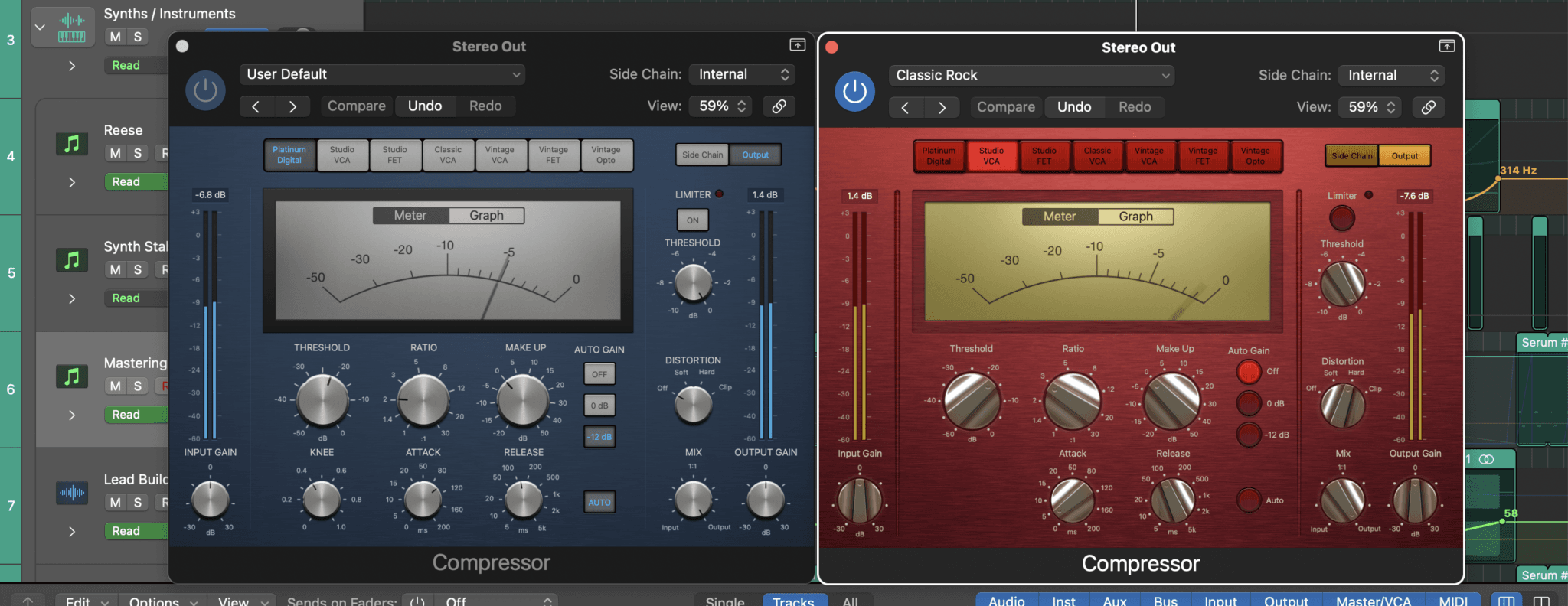The image size is (1568, 606).
Task: Click the link icon in left compressor
Action: point(779,106)
